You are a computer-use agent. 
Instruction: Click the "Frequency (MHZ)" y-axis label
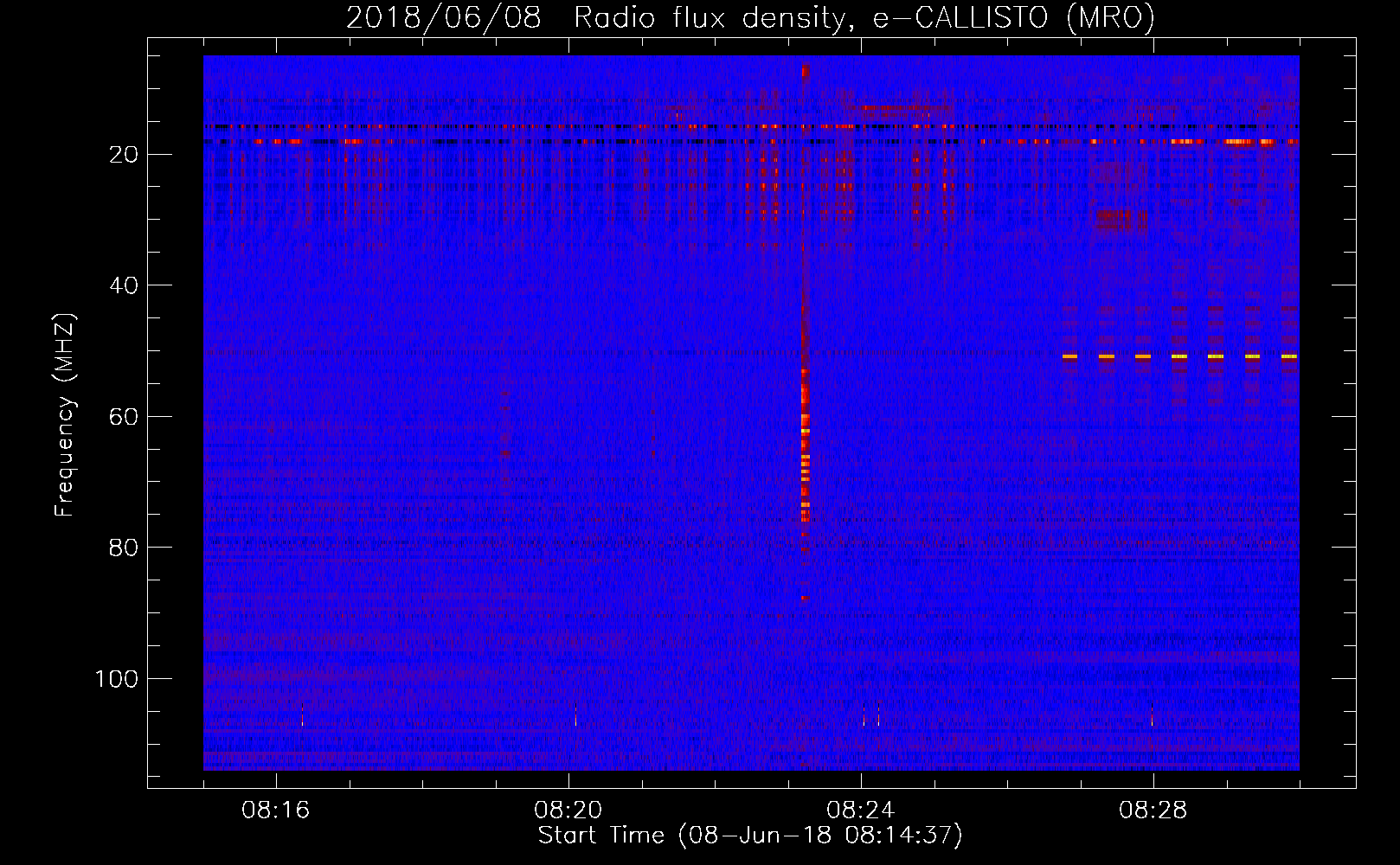click(x=65, y=415)
